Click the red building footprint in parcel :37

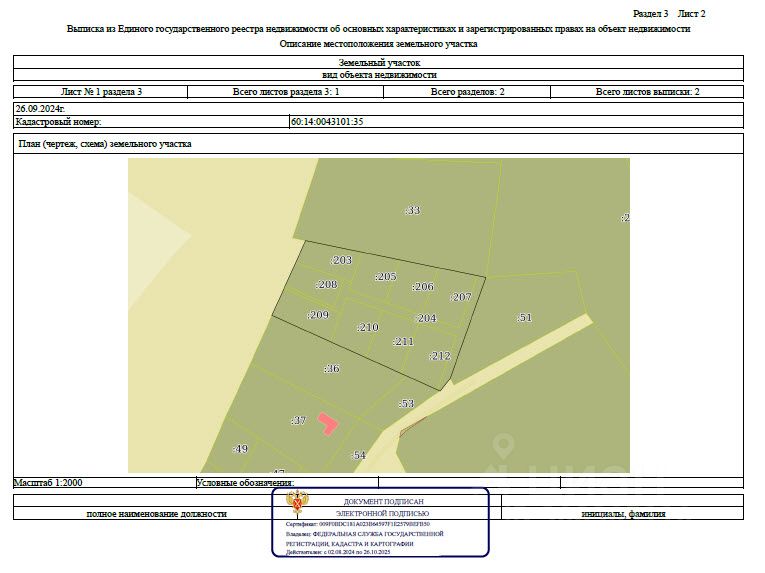[x=328, y=423]
